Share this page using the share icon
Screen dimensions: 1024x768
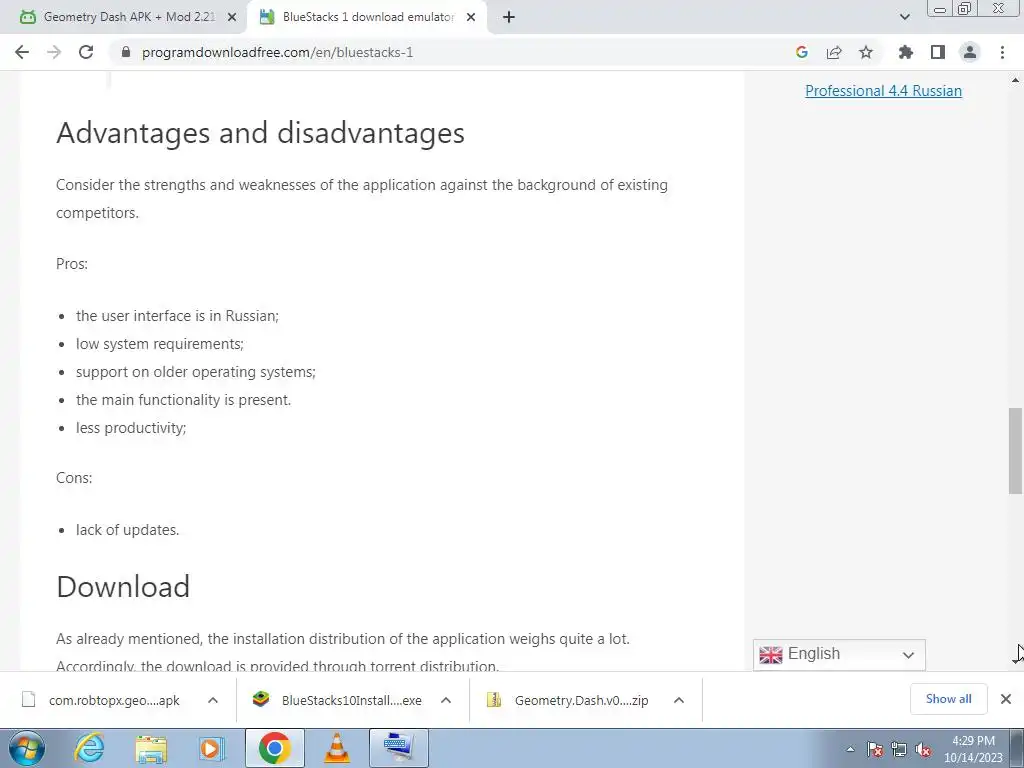[834, 52]
